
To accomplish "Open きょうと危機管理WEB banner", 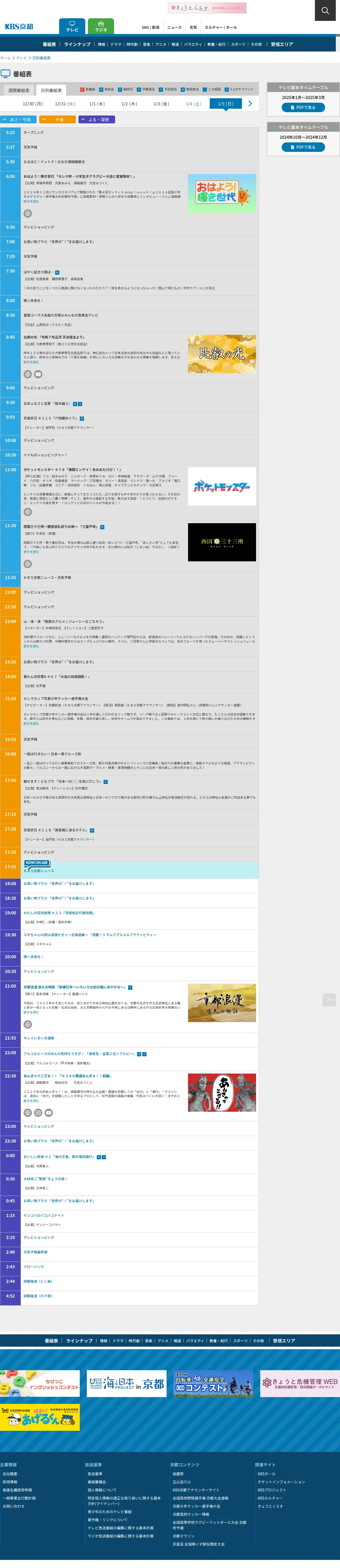I will pyautogui.click(x=300, y=1383).
